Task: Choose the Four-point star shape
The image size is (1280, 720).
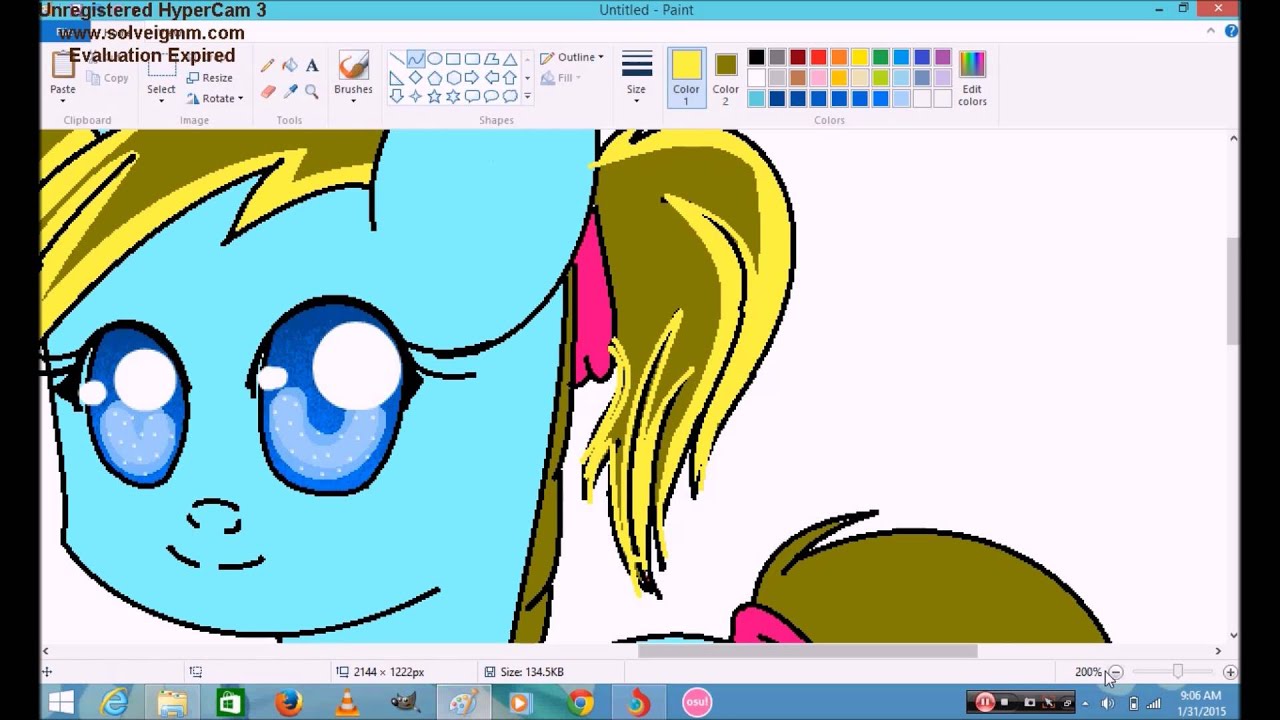Action: pos(416,96)
